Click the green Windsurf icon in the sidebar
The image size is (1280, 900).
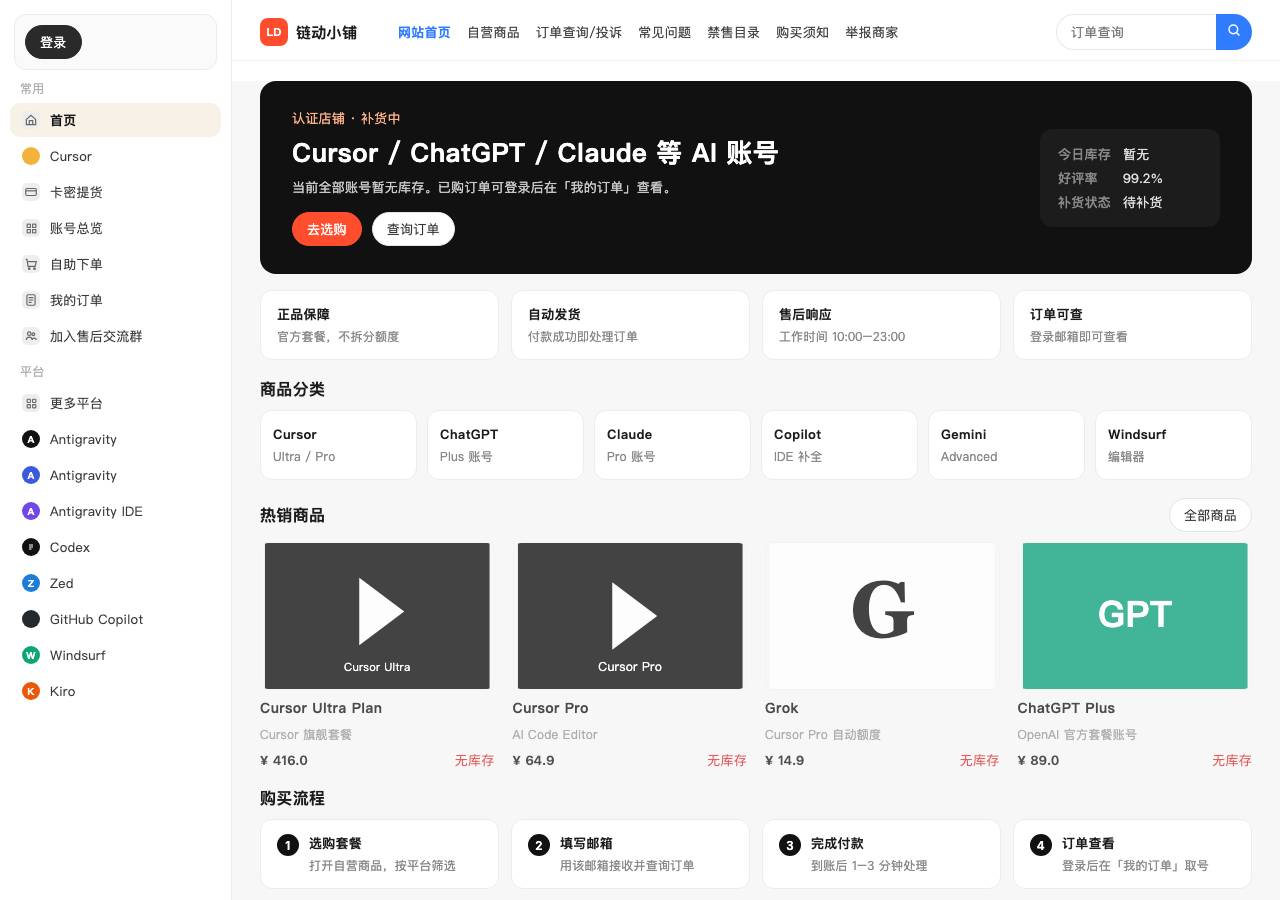31,655
